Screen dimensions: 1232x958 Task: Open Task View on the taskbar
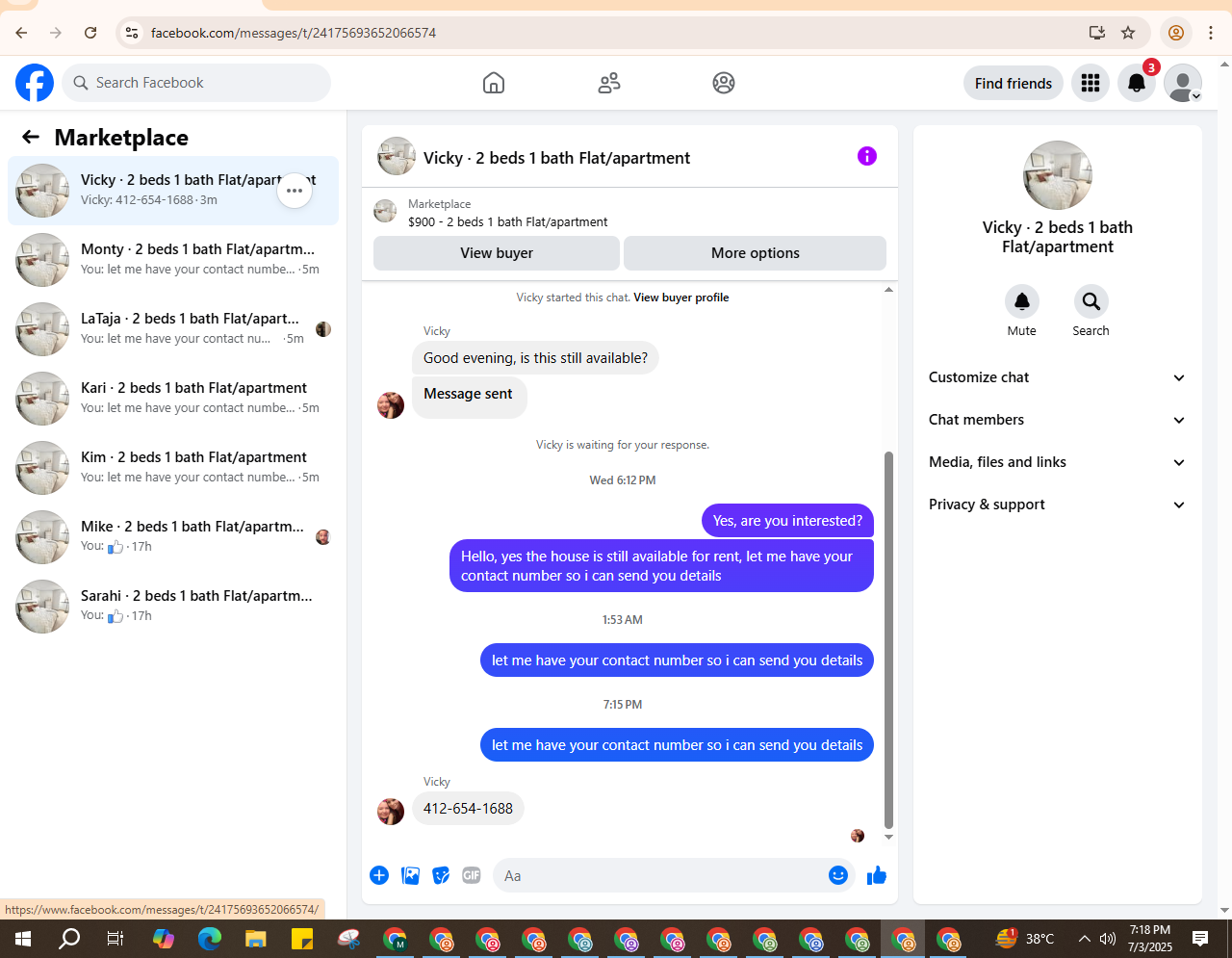click(x=115, y=939)
